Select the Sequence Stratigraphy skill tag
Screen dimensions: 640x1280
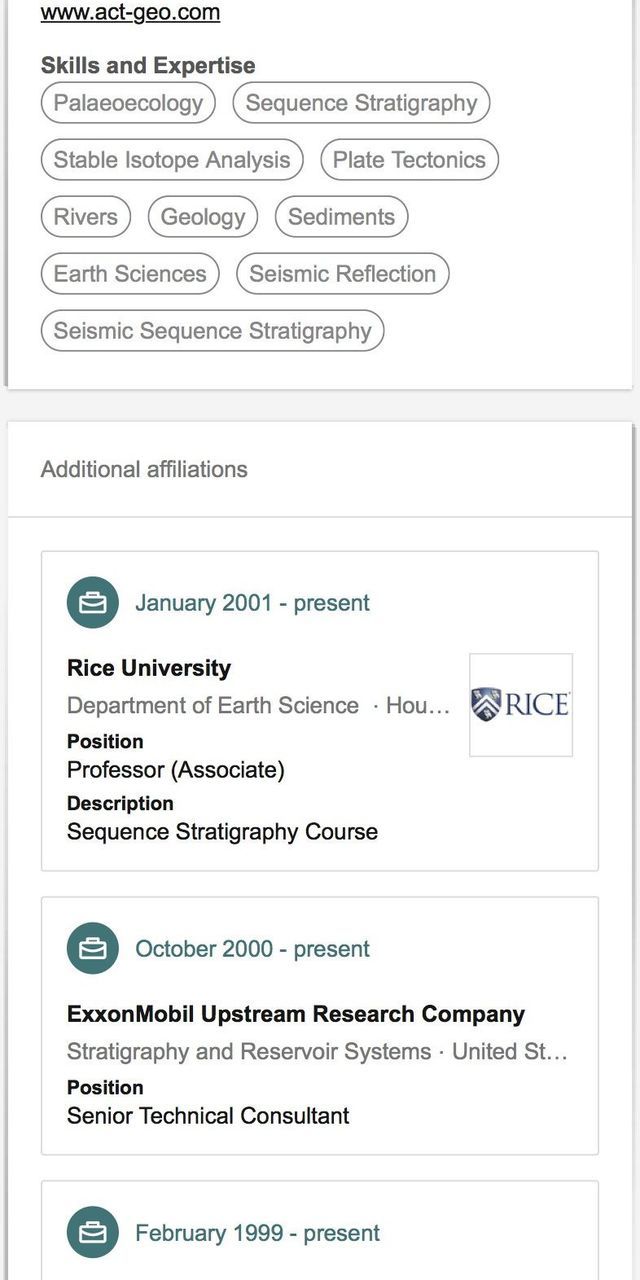(361, 103)
